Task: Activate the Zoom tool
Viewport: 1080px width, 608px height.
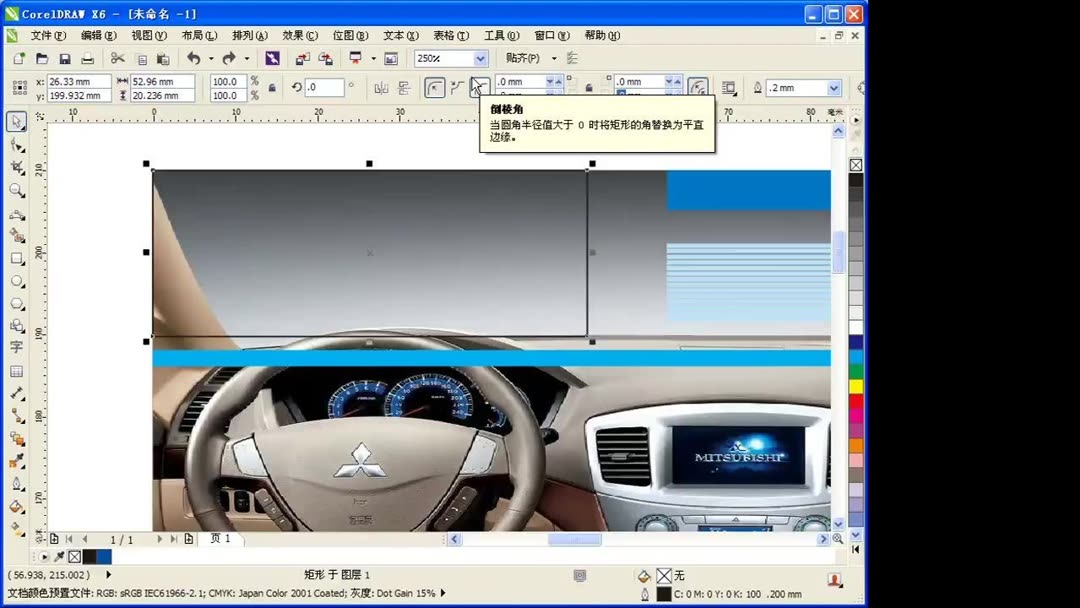Action: 16,188
